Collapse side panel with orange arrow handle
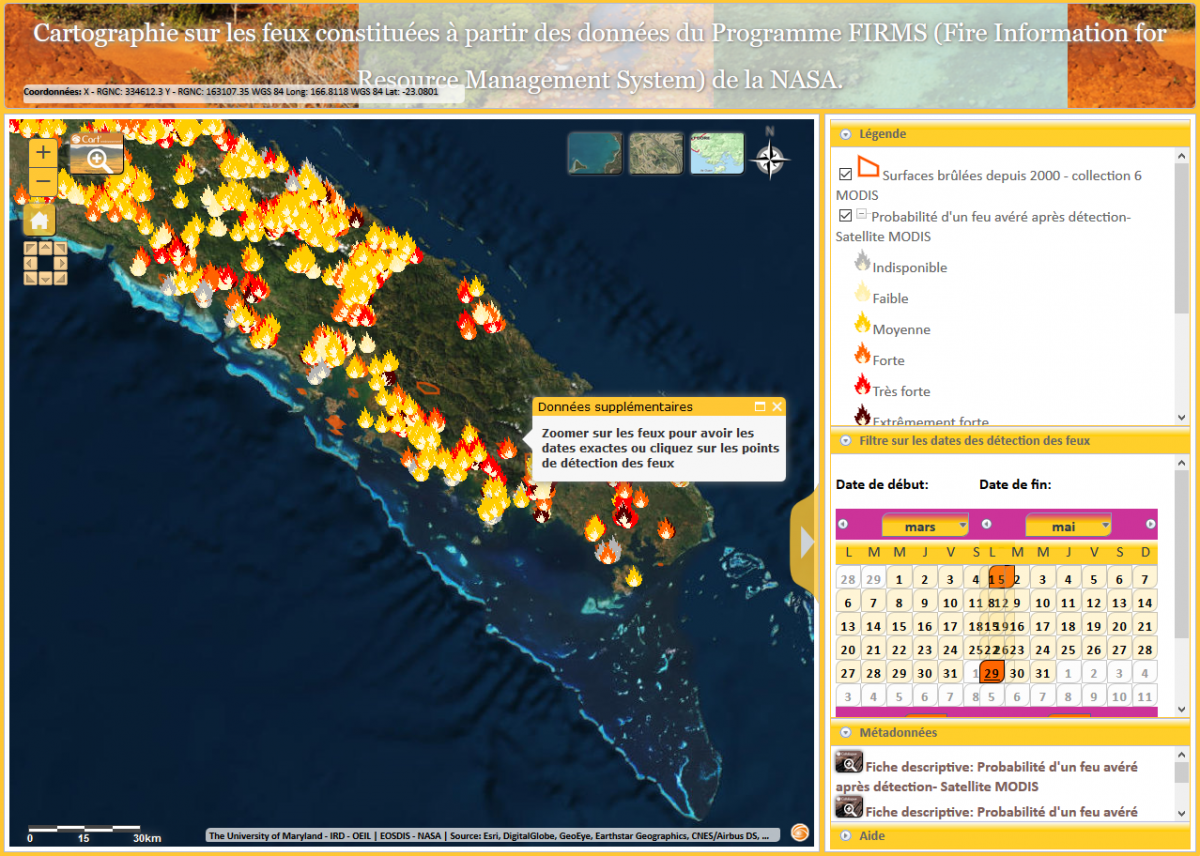The height and width of the screenshot is (856, 1200). (x=806, y=542)
